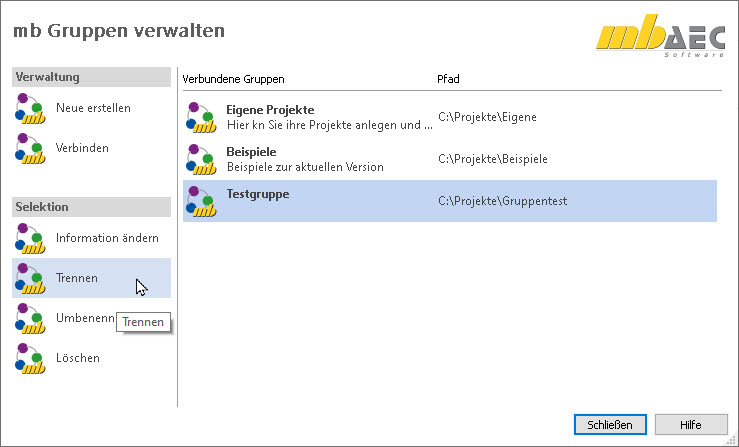Choose 'Neue erstellen' text in Verwaltung
The image size is (739, 447).
click(x=93, y=108)
